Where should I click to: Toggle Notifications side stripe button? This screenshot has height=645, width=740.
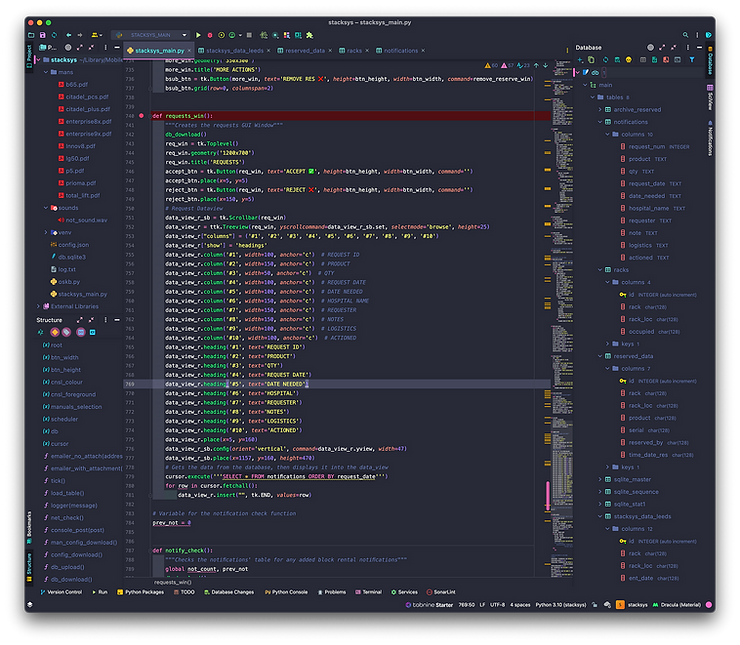point(709,138)
